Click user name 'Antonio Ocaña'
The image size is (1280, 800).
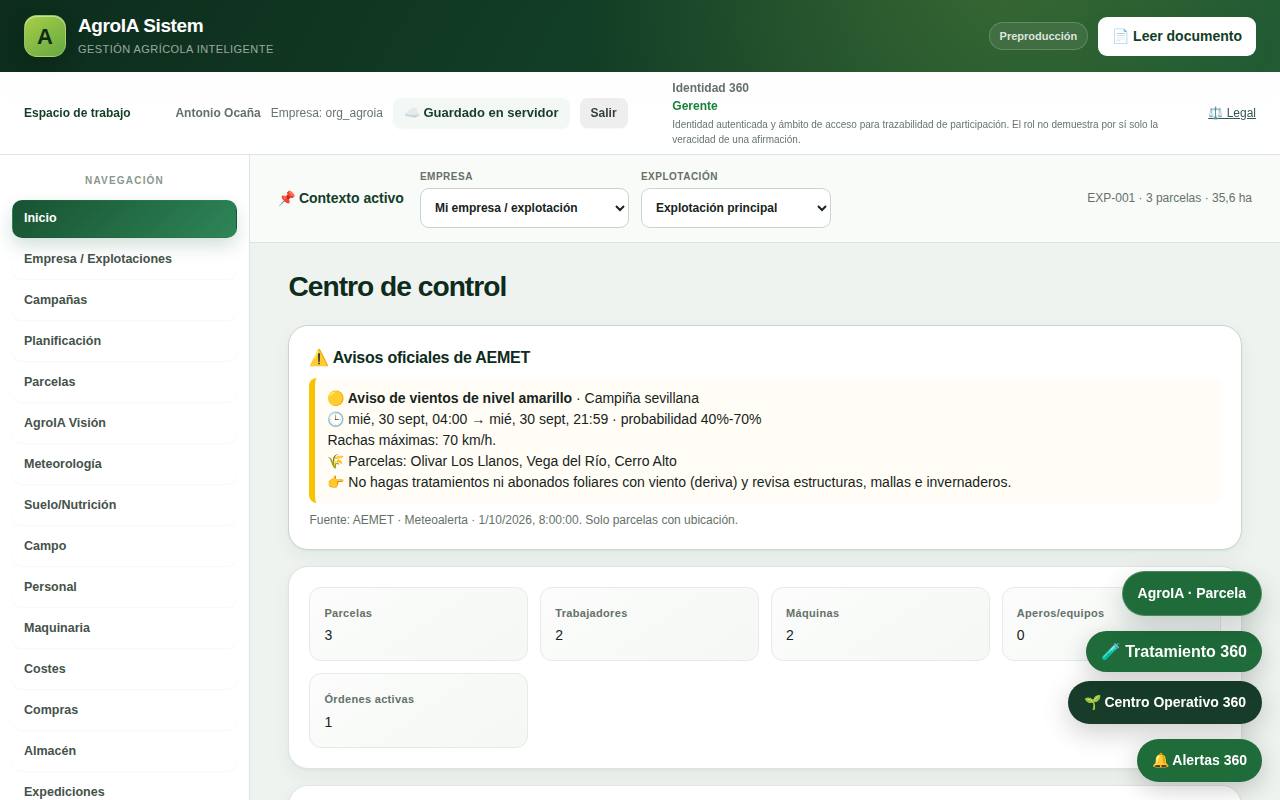point(218,113)
